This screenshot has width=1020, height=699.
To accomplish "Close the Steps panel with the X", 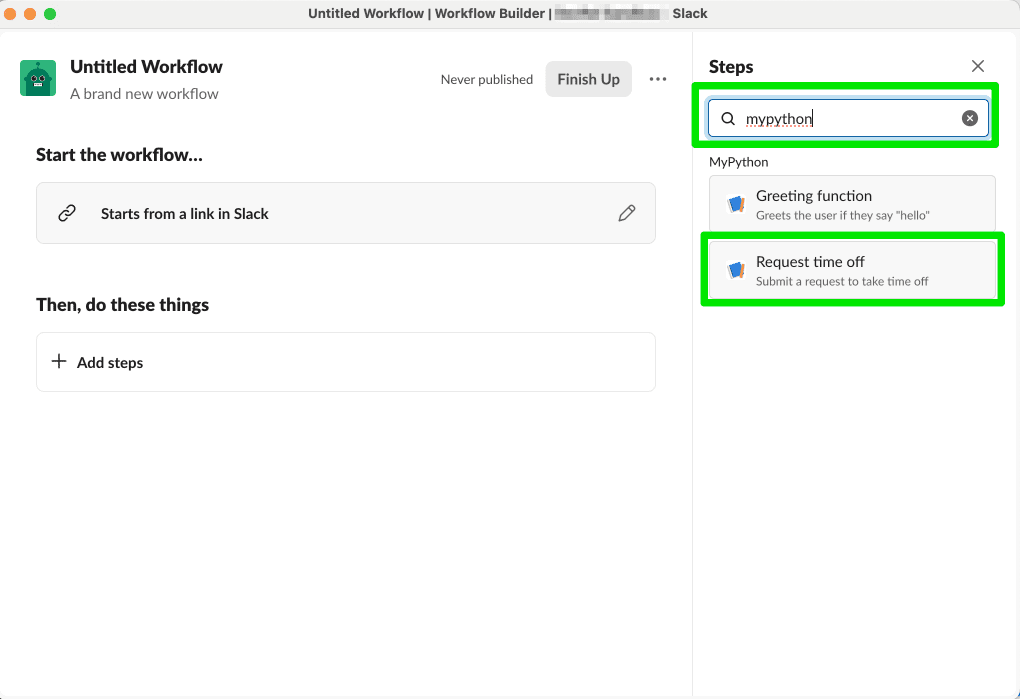I will [x=978, y=66].
